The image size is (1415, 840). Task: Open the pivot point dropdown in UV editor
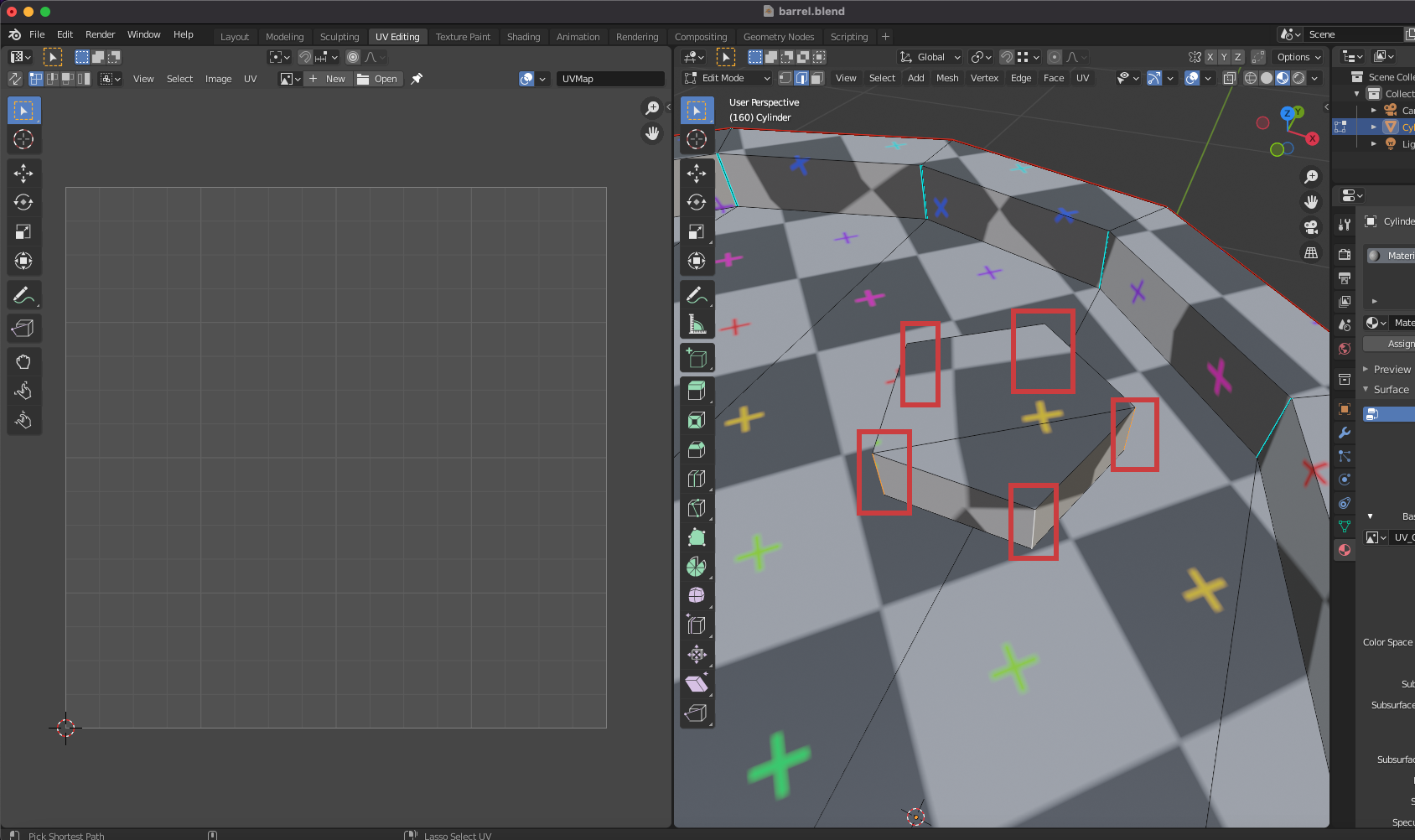coord(279,57)
